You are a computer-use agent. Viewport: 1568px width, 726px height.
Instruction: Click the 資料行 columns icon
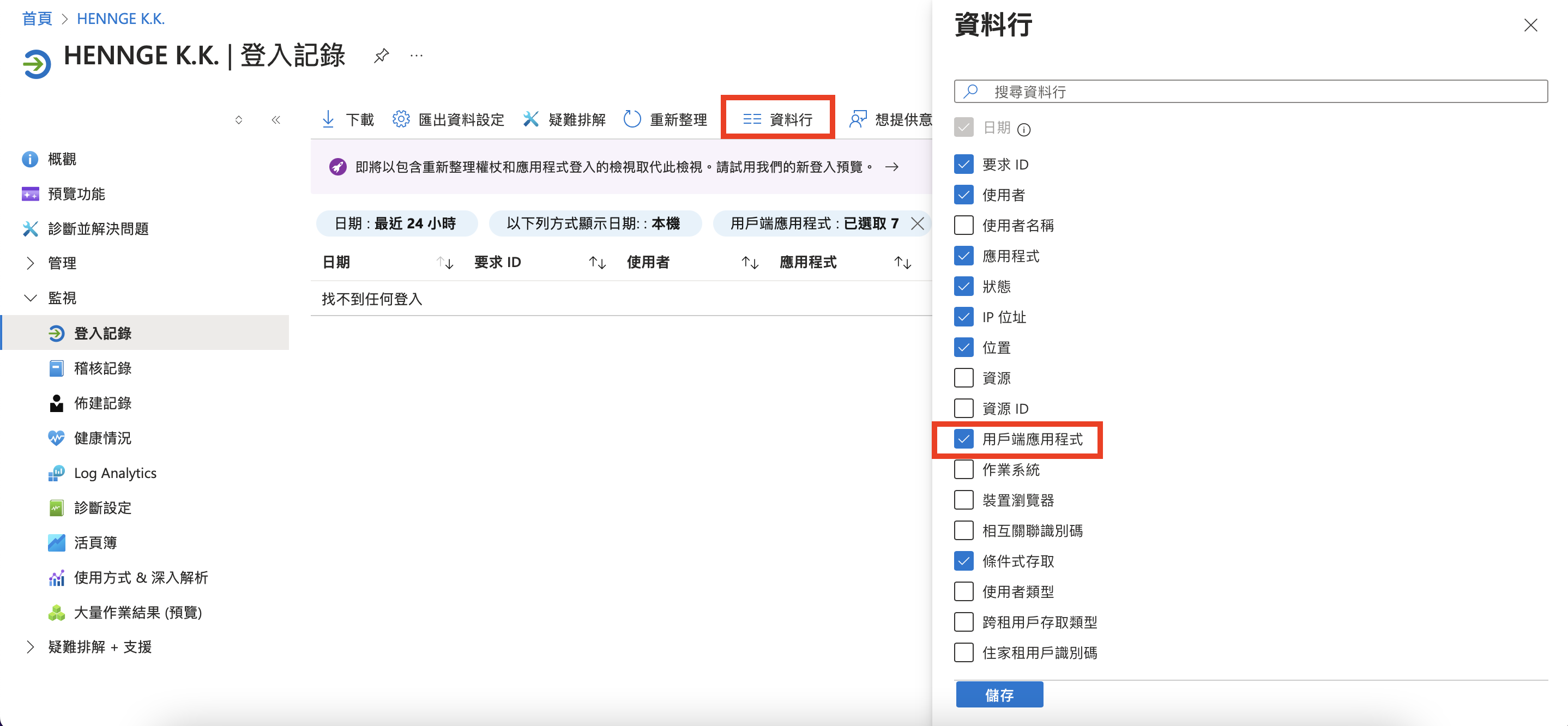coord(752,119)
